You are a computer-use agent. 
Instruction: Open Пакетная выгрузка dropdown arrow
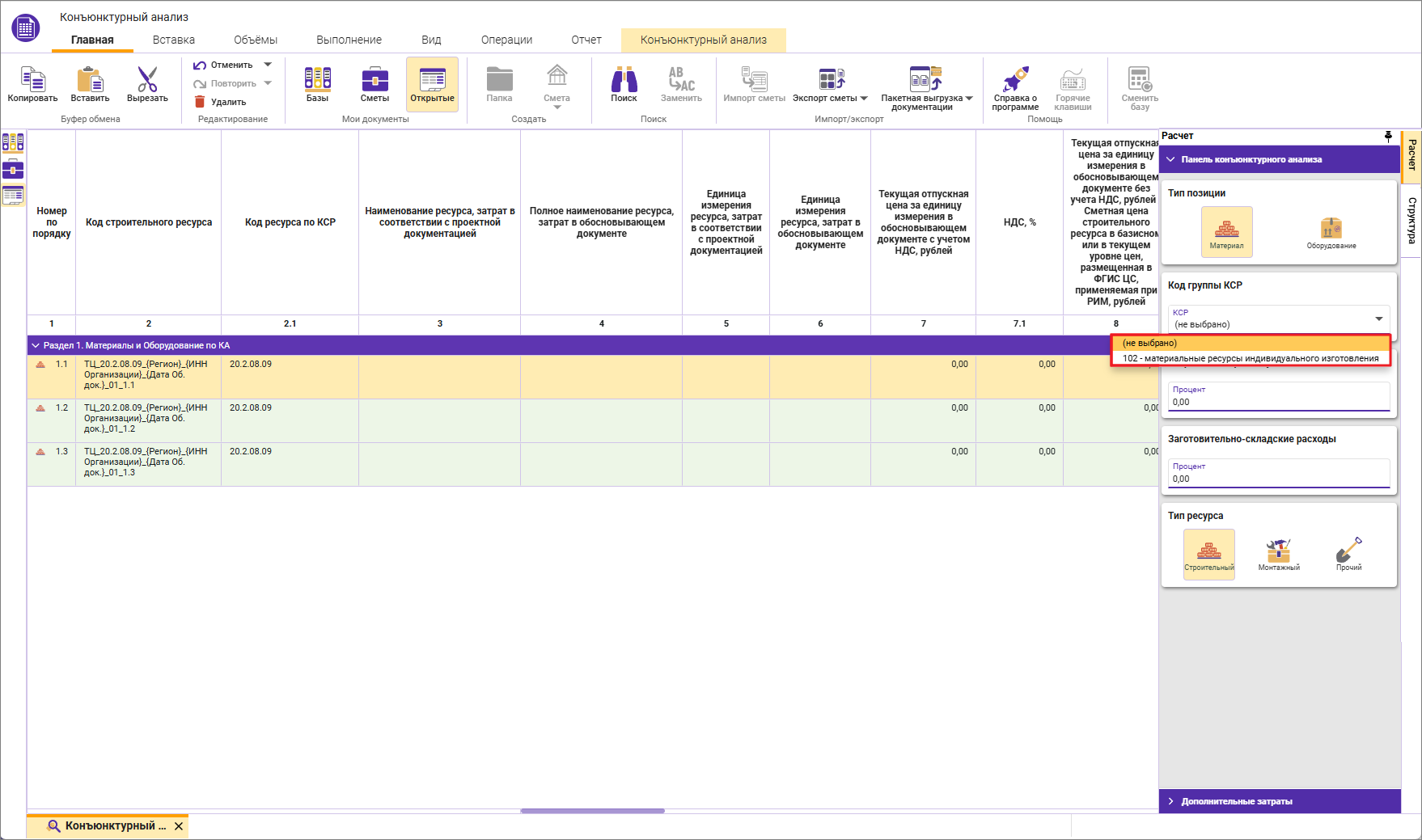(969, 99)
